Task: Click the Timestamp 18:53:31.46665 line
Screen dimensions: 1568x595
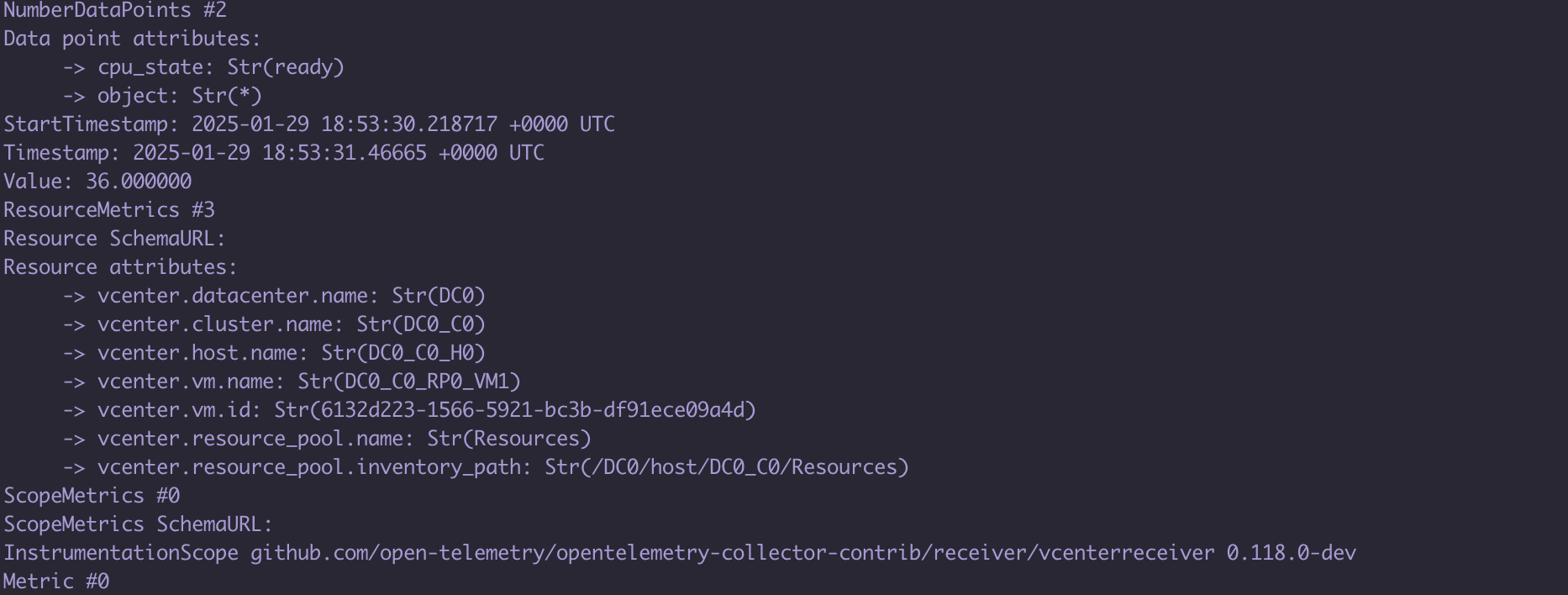Action: click(274, 153)
